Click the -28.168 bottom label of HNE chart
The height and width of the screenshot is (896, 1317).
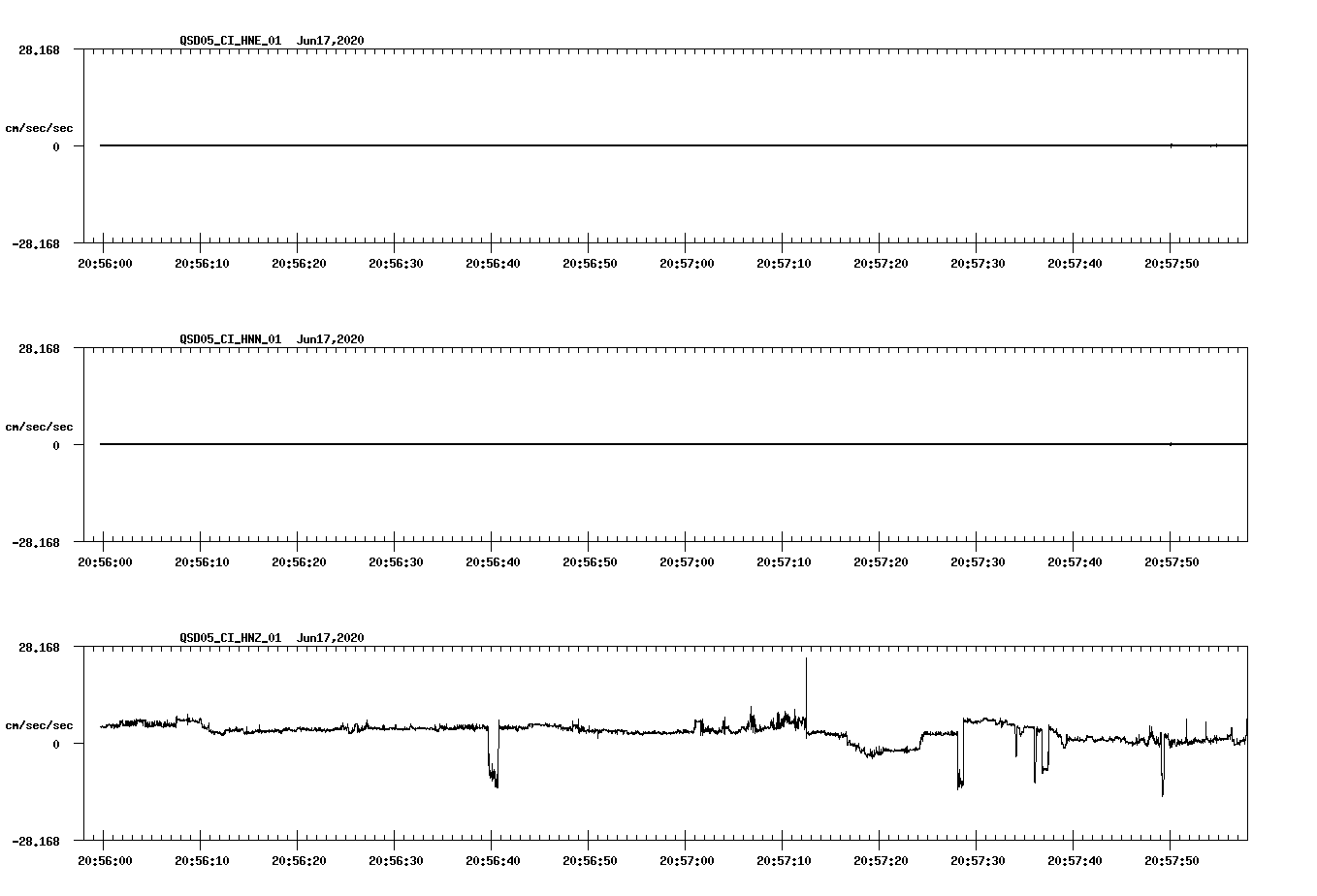click(x=36, y=243)
